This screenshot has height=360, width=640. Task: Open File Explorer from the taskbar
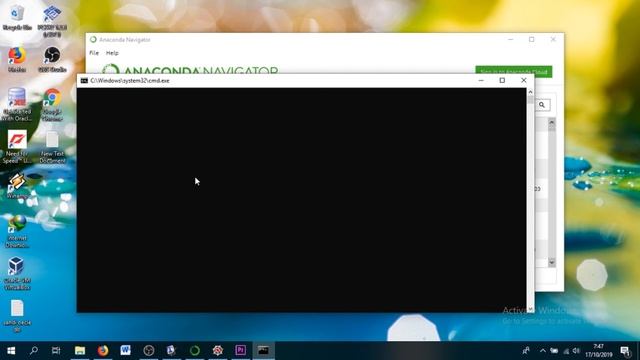[x=80, y=350]
